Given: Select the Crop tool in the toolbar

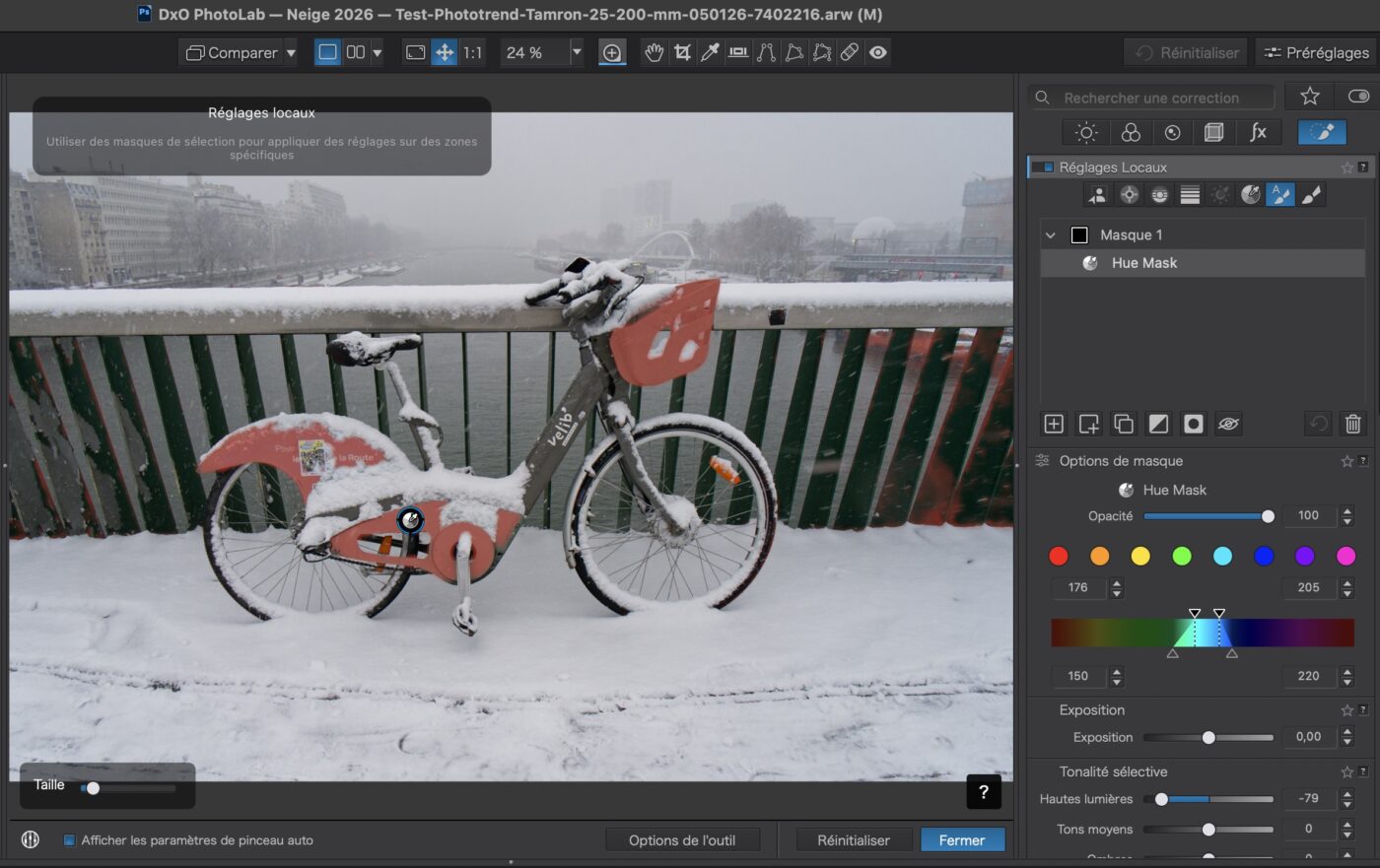Looking at the screenshot, I should [x=683, y=52].
